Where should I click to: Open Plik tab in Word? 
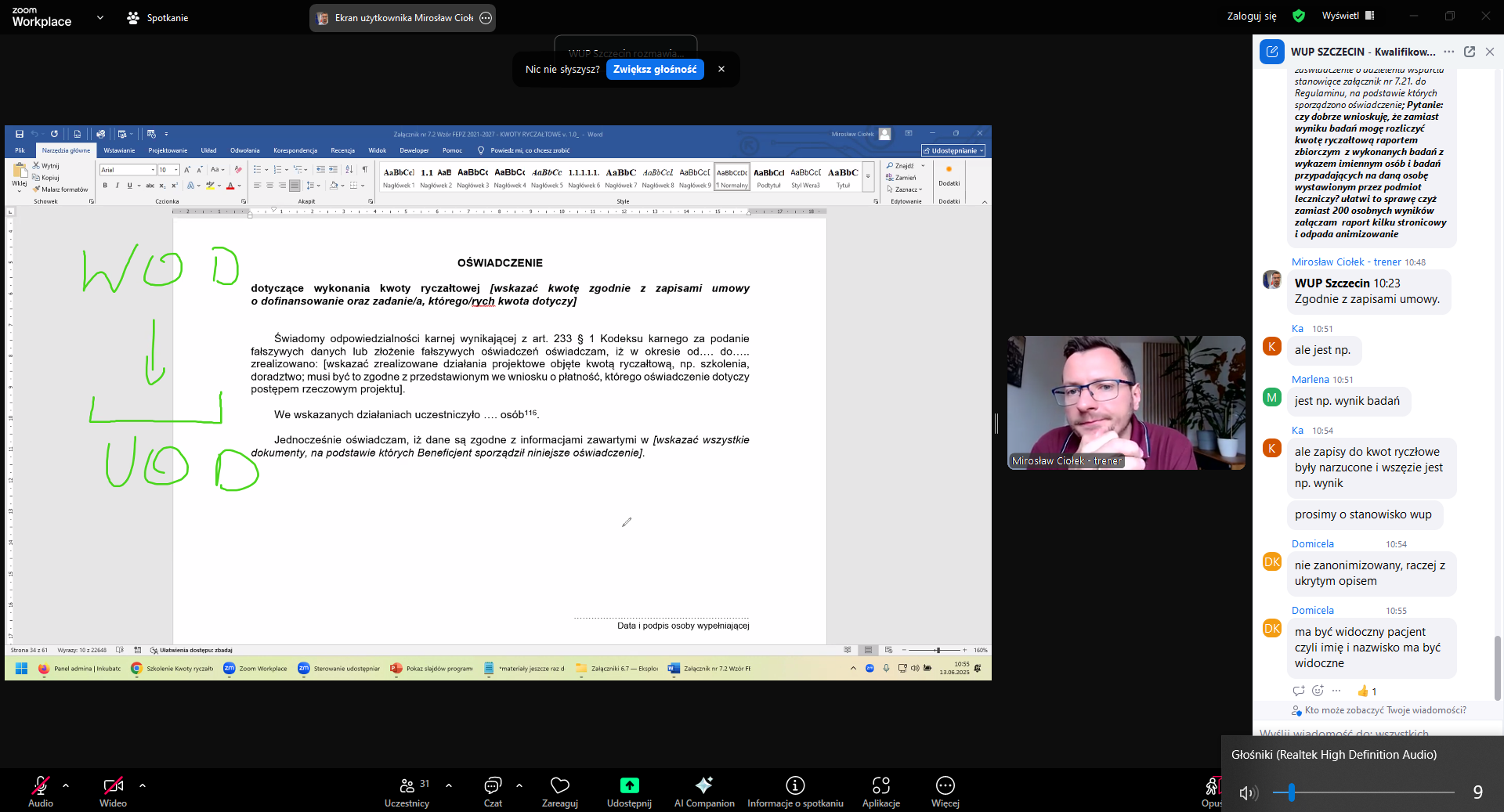coord(20,150)
